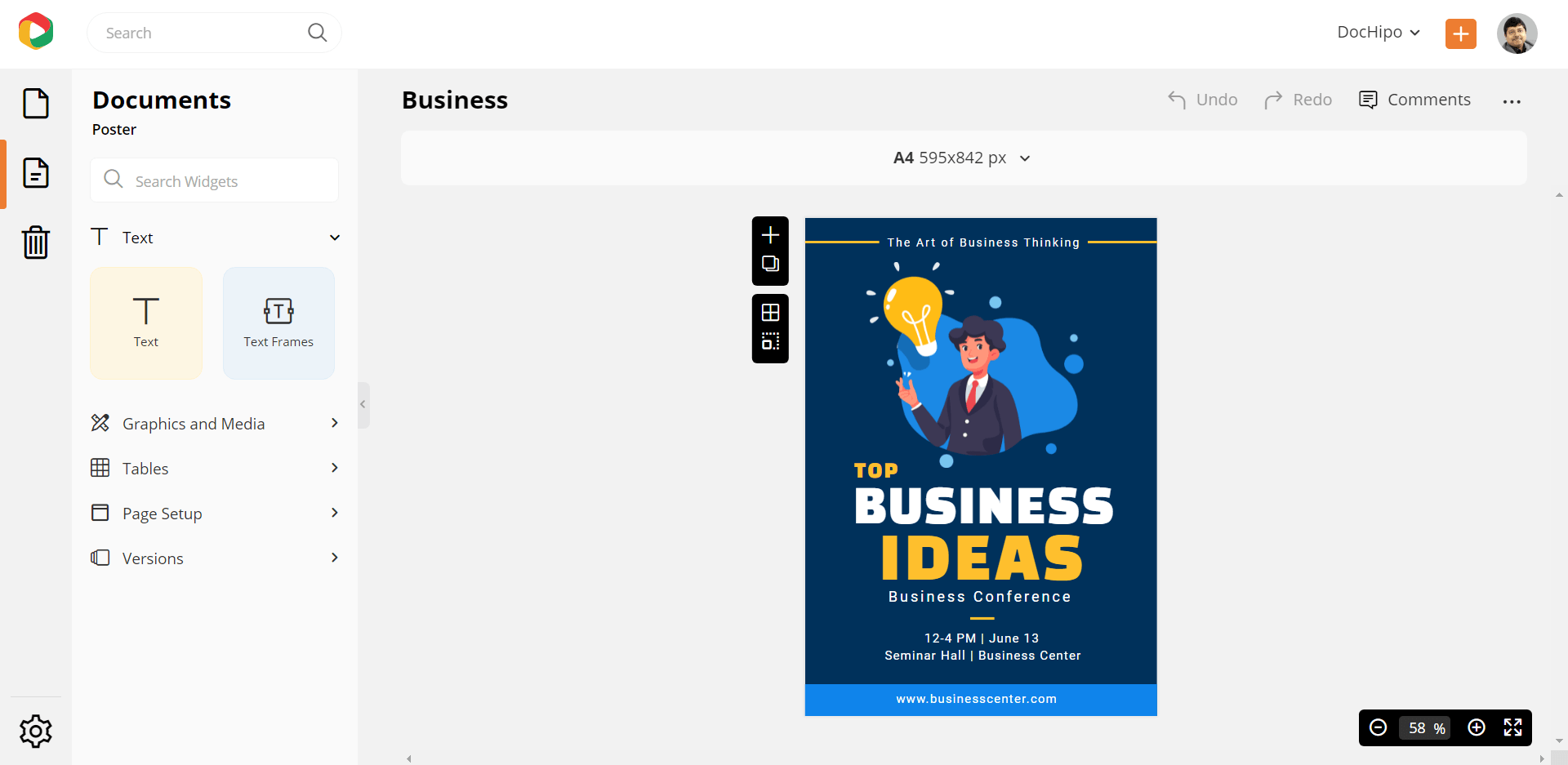
Task: Collapse the Text widgets section
Action: click(334, 238)
